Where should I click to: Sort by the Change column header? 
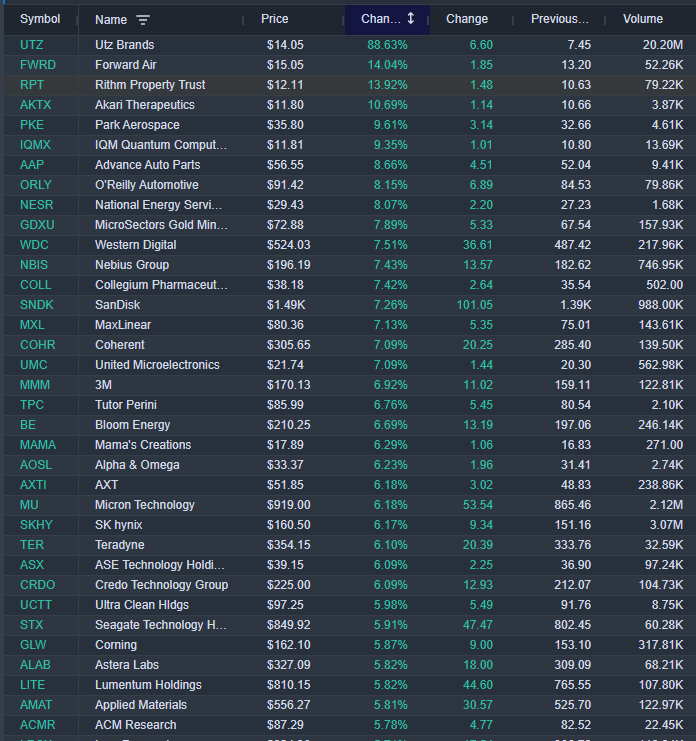coord(467,19)
